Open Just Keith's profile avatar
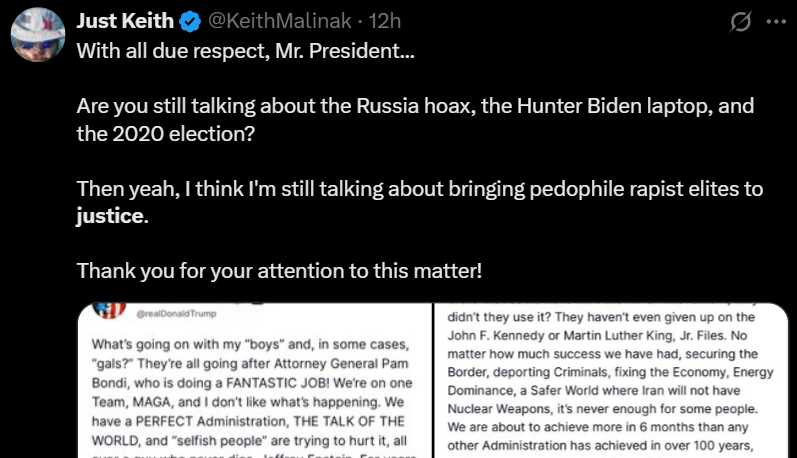This screenshot has height=458, width=797. [38, 35]
